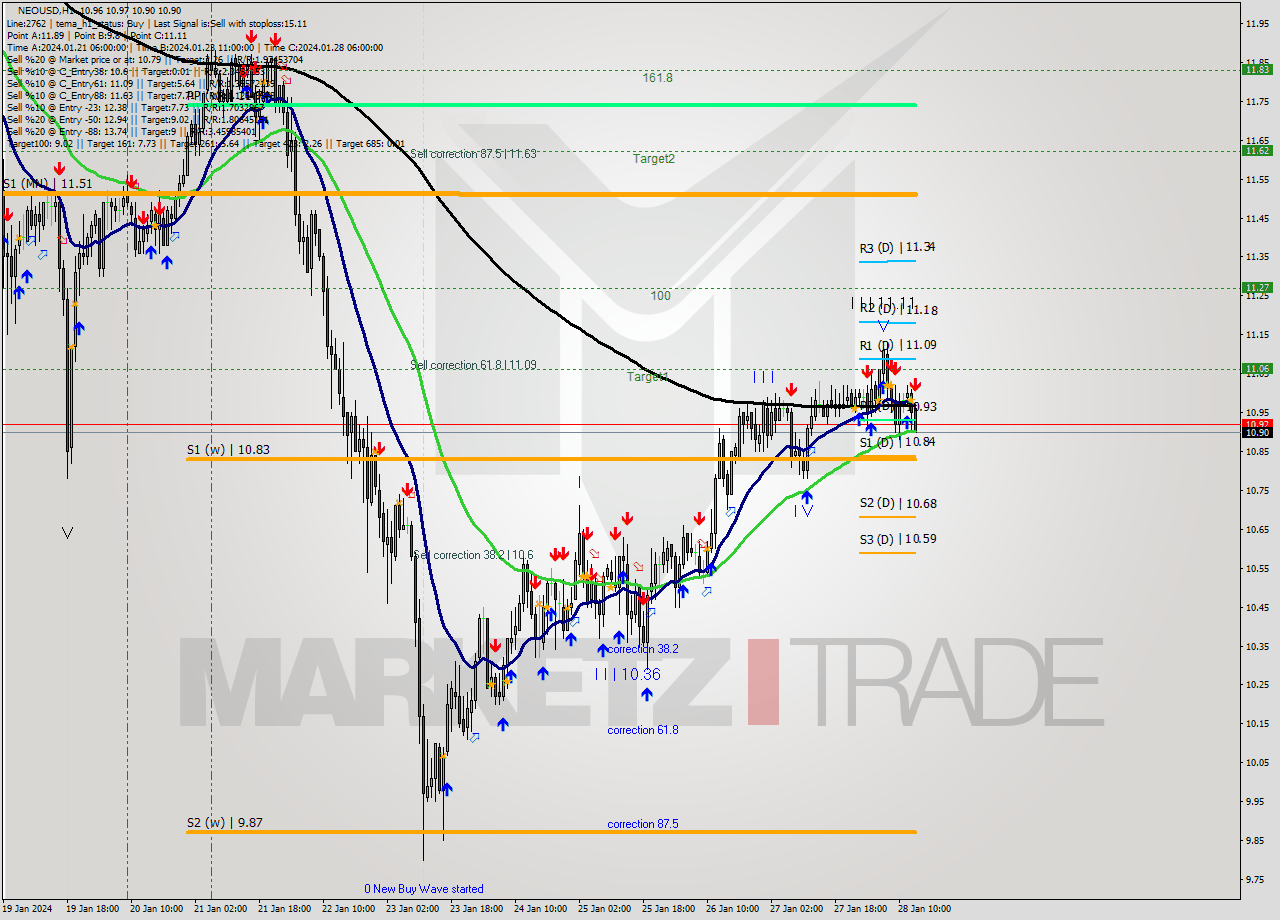
Task: Select the blue 'correction 38.2' label
Action: click(x=642, y=649)
